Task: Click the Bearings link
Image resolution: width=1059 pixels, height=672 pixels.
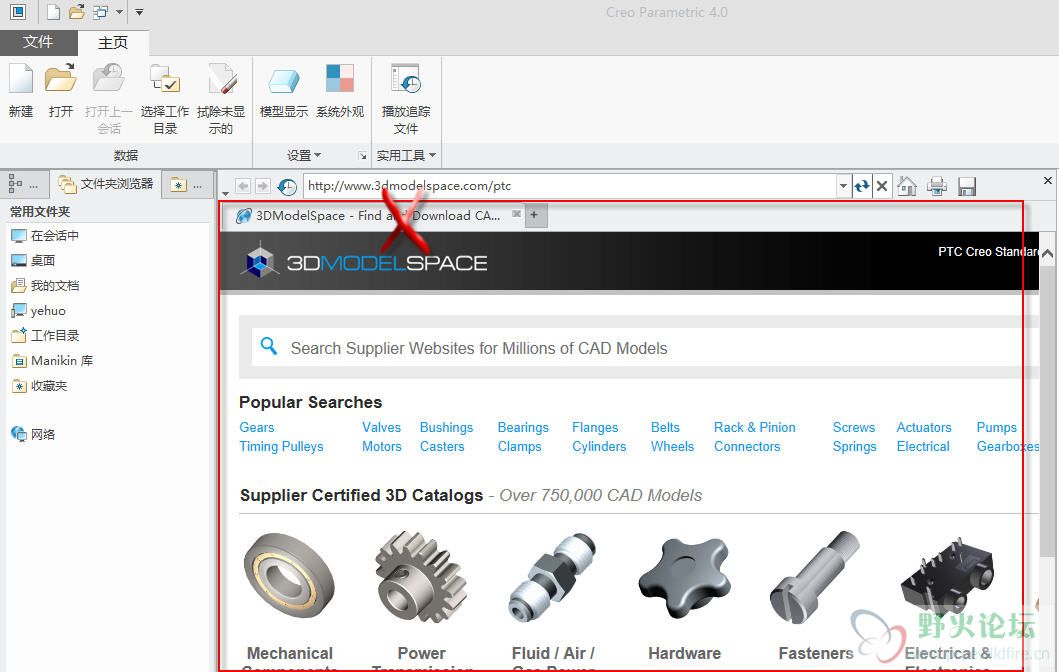Action: click(523, 427)
